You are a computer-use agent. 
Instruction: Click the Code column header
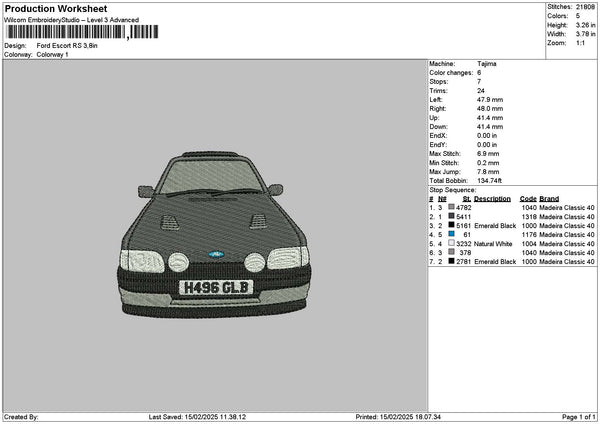[528, 198]
